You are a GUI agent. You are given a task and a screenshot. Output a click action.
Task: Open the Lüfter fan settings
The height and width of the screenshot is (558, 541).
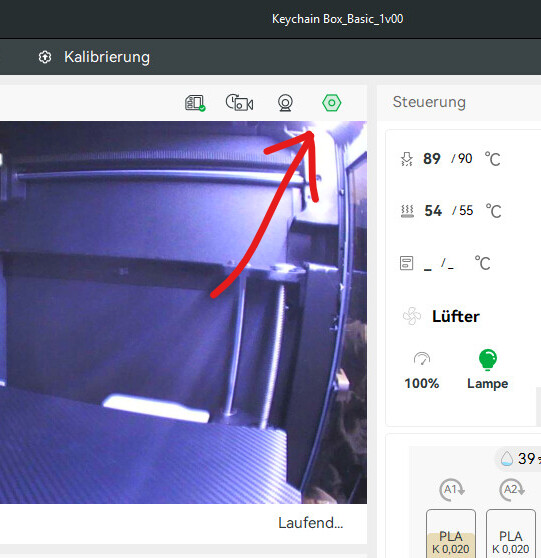(456, 316)
